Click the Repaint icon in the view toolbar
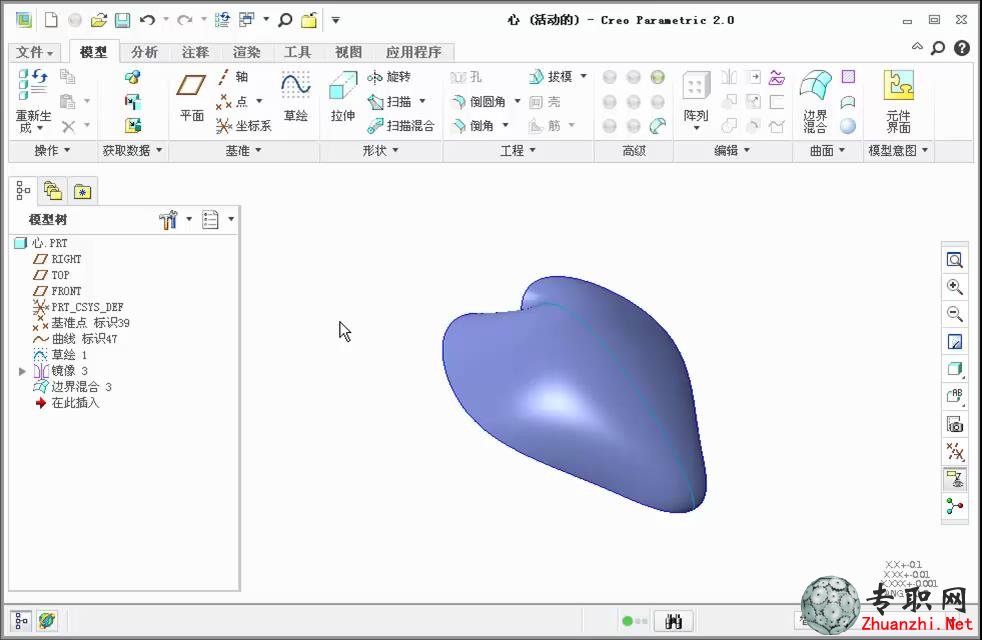The width and height of the screenshot is (982, 640). click(954, 342)
